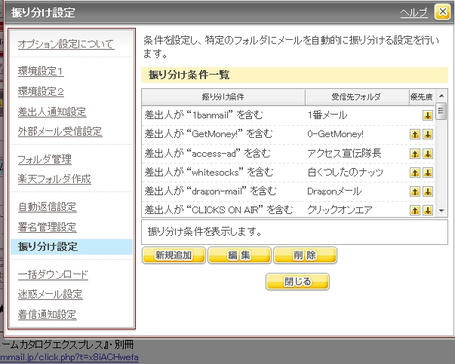This screenshot has height=364, width=455.
Task: Open 署名管理設定
Action: click(x=47, y=227)
